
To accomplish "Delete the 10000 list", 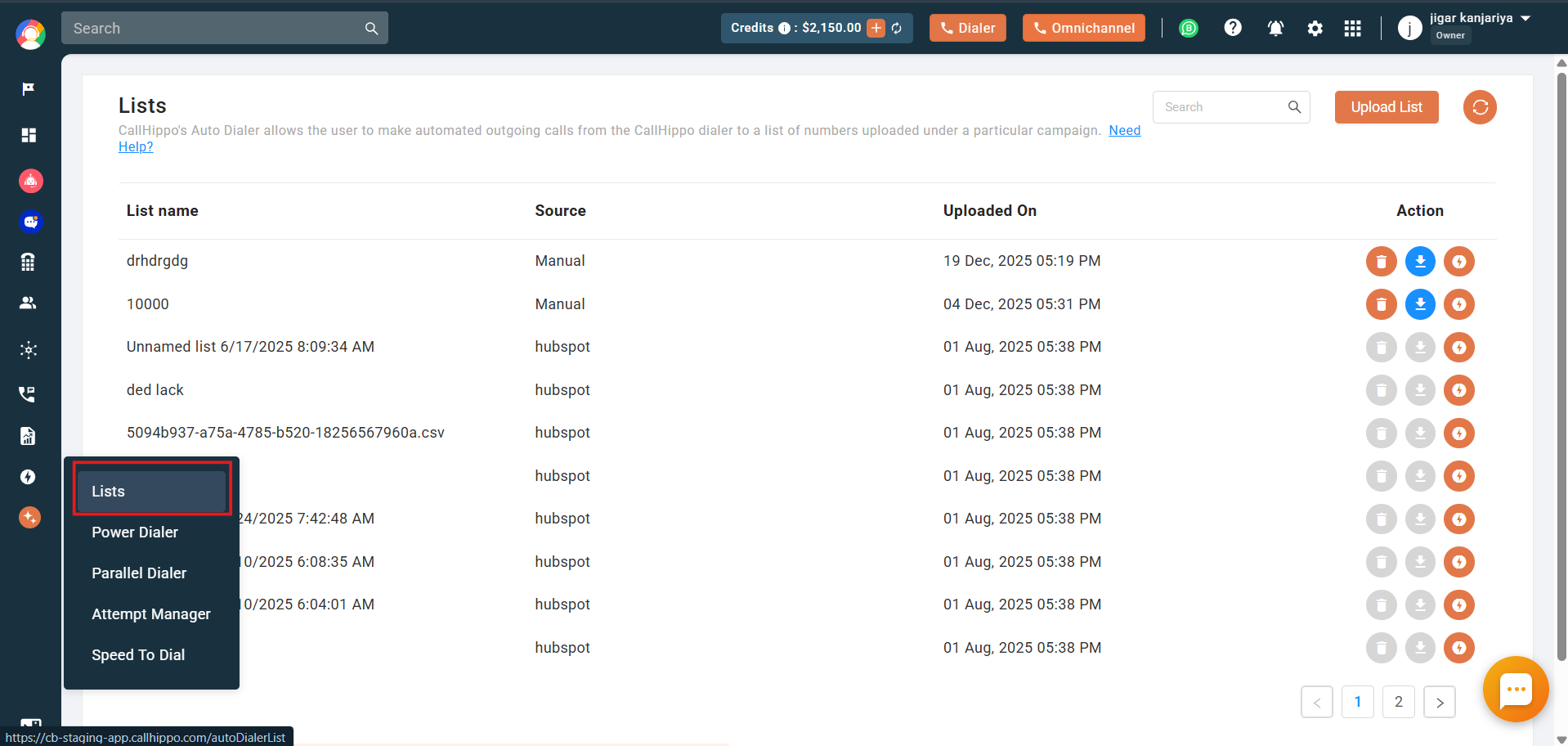I will coord(1382,304).
